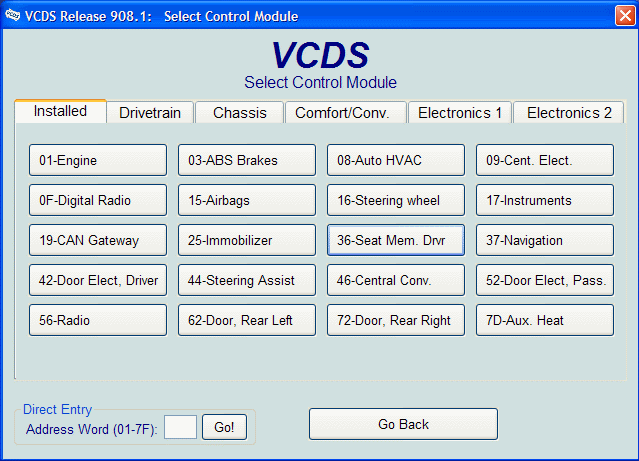Open the 09-Cent. Elect. module
Image resolution: width=639 pixels, height=461 pixels.
pyautogui.click(x=545, y=160)
